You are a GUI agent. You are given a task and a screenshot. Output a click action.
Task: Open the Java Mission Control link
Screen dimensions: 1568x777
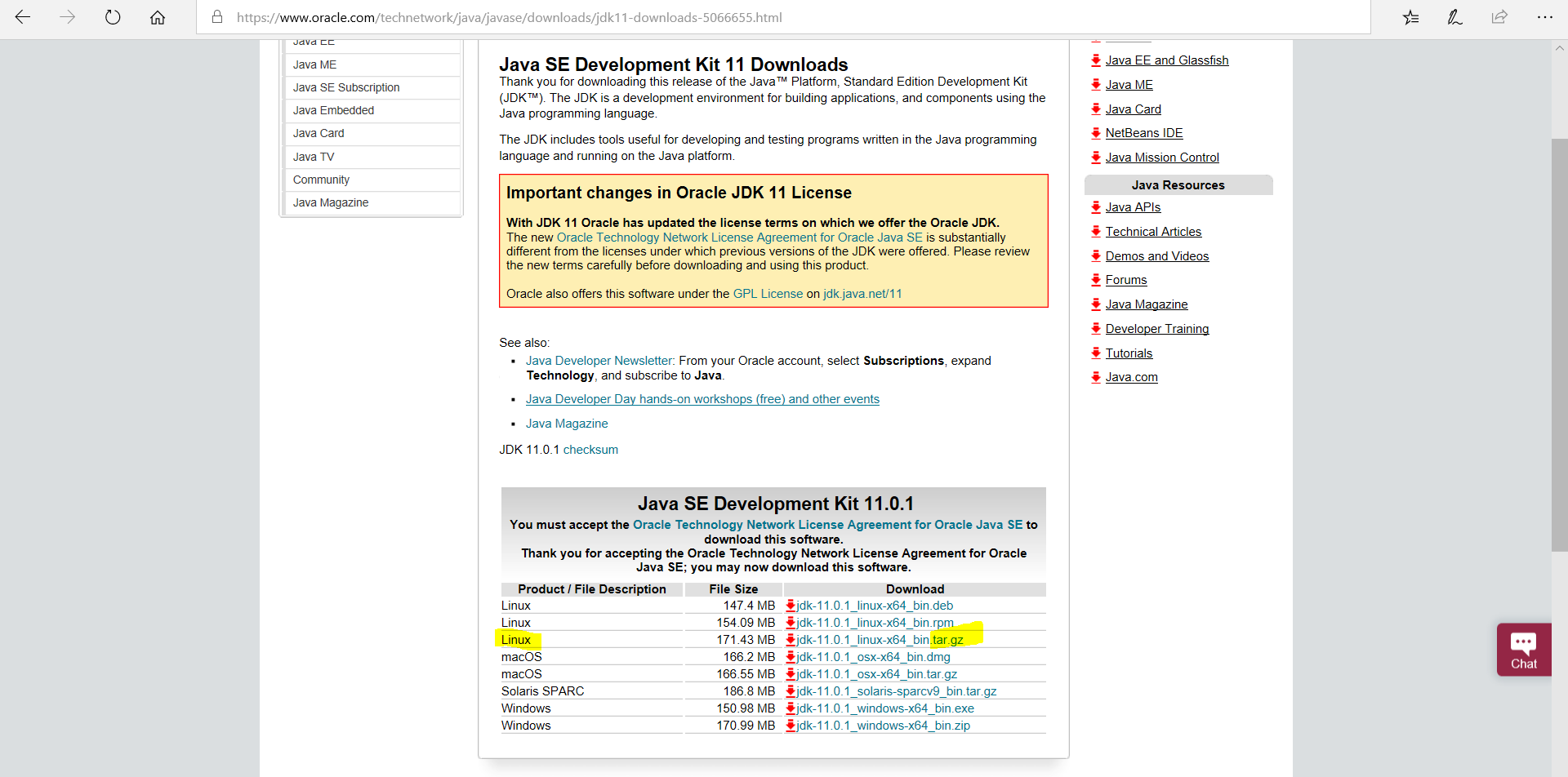[1162, 158]
